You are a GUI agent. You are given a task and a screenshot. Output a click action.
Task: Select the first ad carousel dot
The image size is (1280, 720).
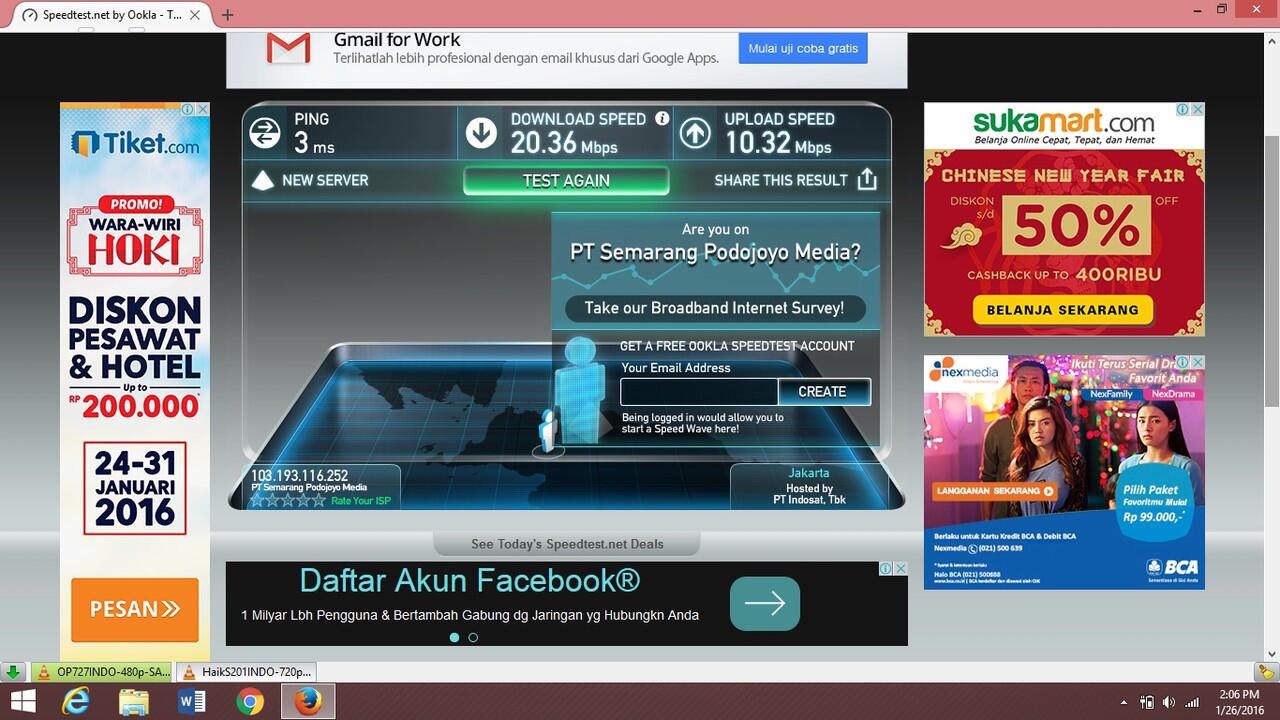(x=454, y=637)
